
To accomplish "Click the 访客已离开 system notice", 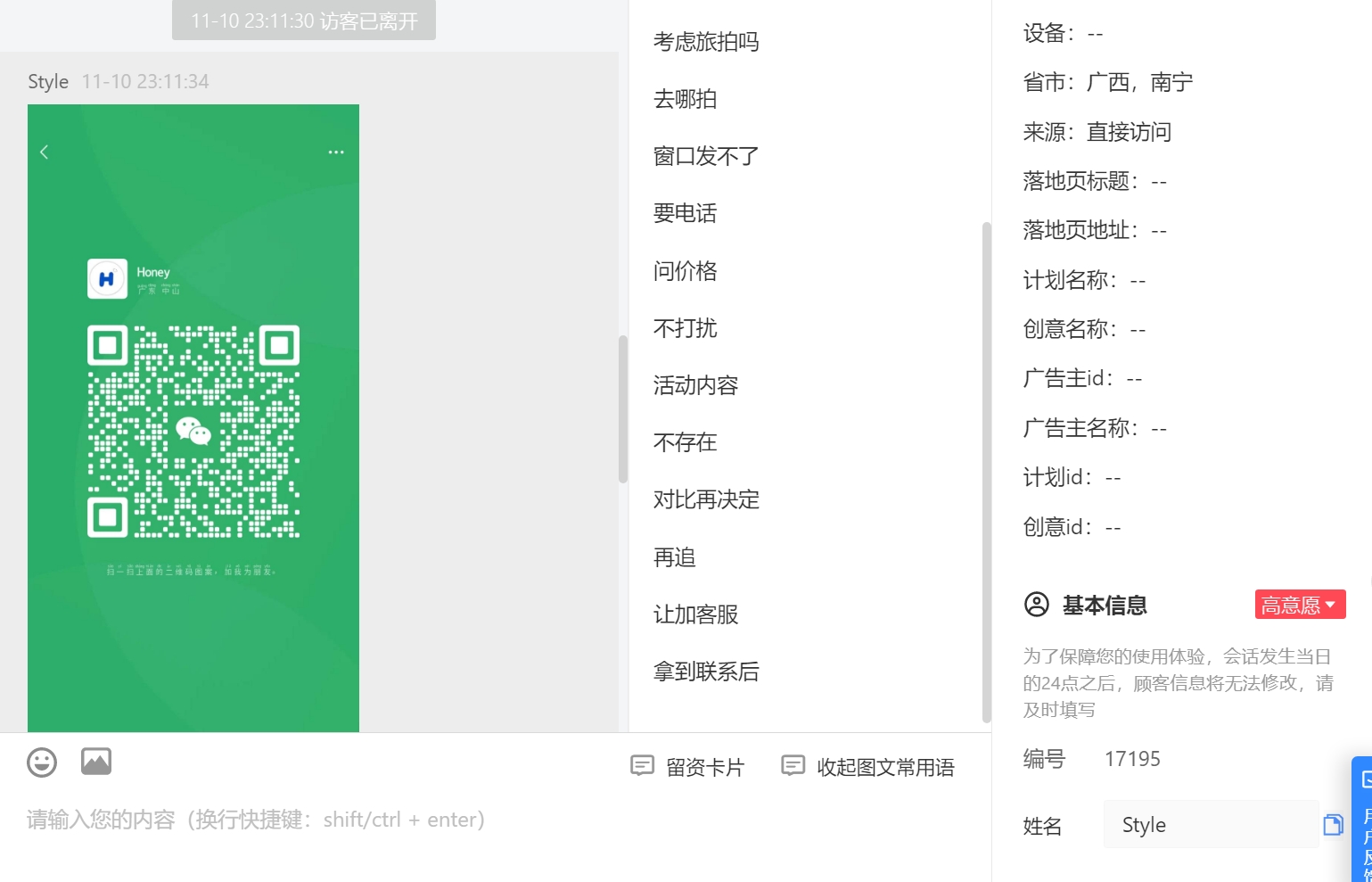I will pos(304,21).
